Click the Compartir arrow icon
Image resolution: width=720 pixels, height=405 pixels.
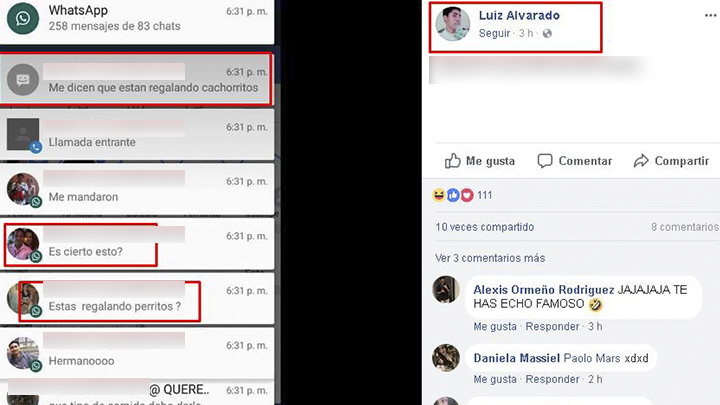[641, 161]
